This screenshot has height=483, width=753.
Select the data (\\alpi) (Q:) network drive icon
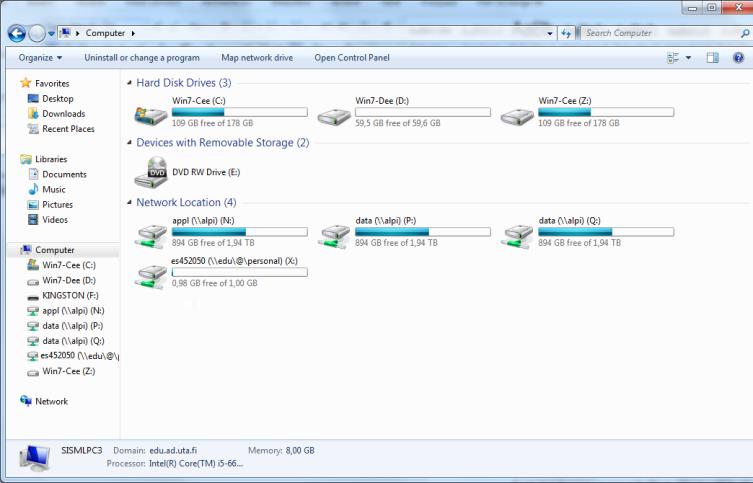click(x=517, y=236)
